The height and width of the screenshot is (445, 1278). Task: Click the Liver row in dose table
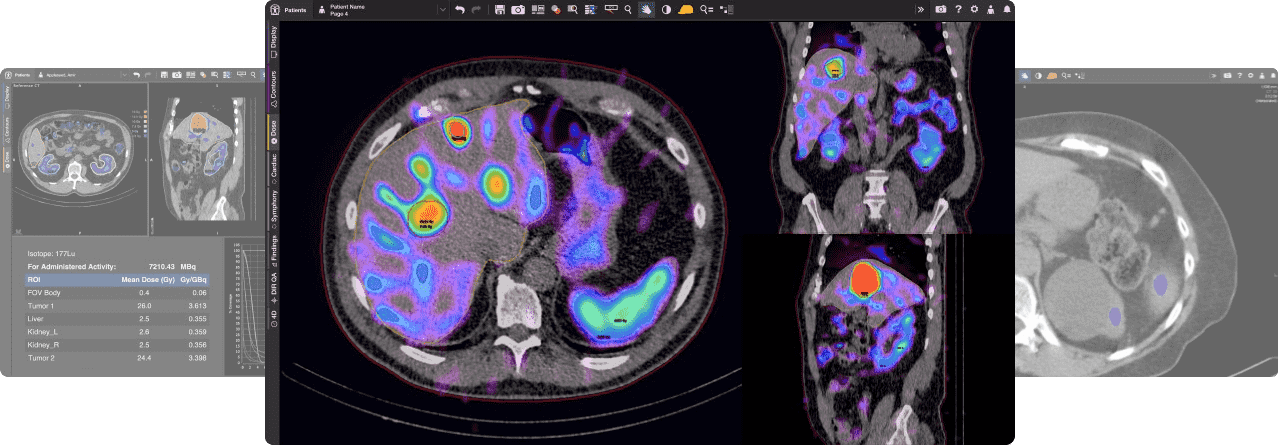(x=115, y=318)
